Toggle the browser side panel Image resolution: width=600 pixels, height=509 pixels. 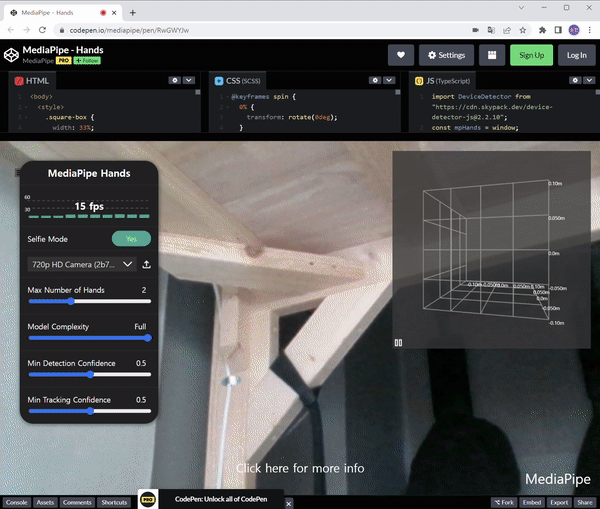558,30
